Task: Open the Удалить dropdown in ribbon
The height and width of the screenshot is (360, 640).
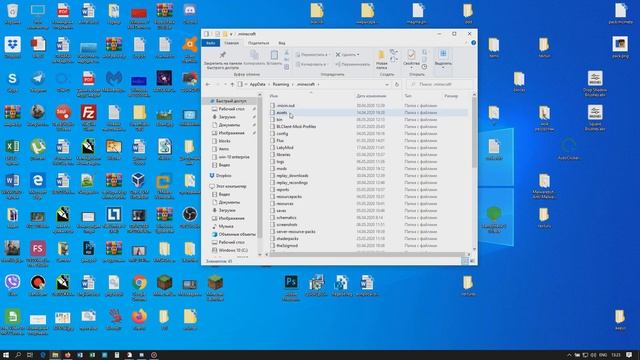Action: (347, 54)
